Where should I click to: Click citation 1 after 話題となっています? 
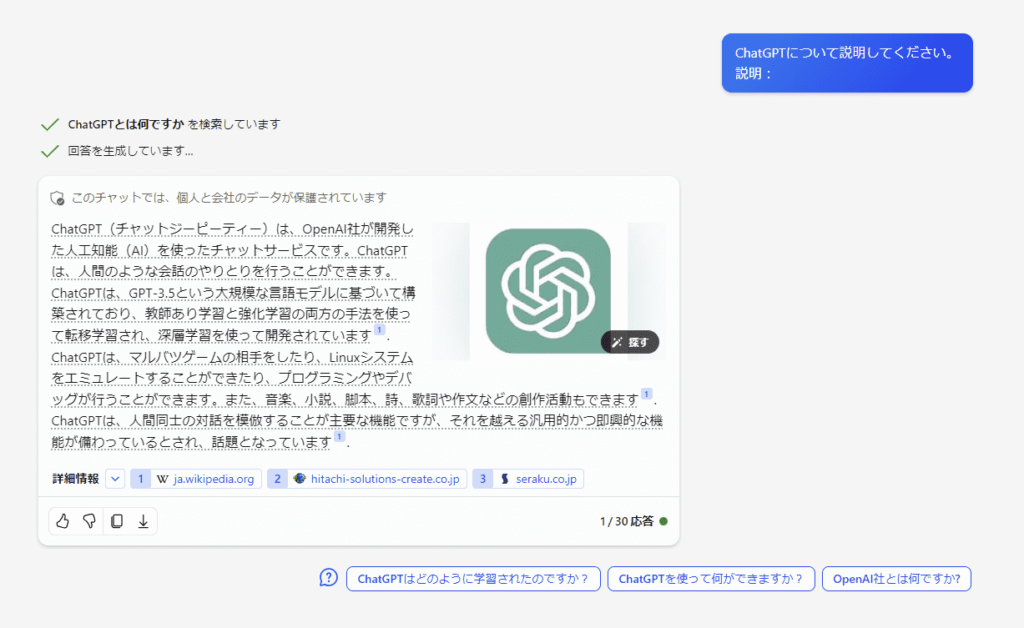click(x=340, y=436)
